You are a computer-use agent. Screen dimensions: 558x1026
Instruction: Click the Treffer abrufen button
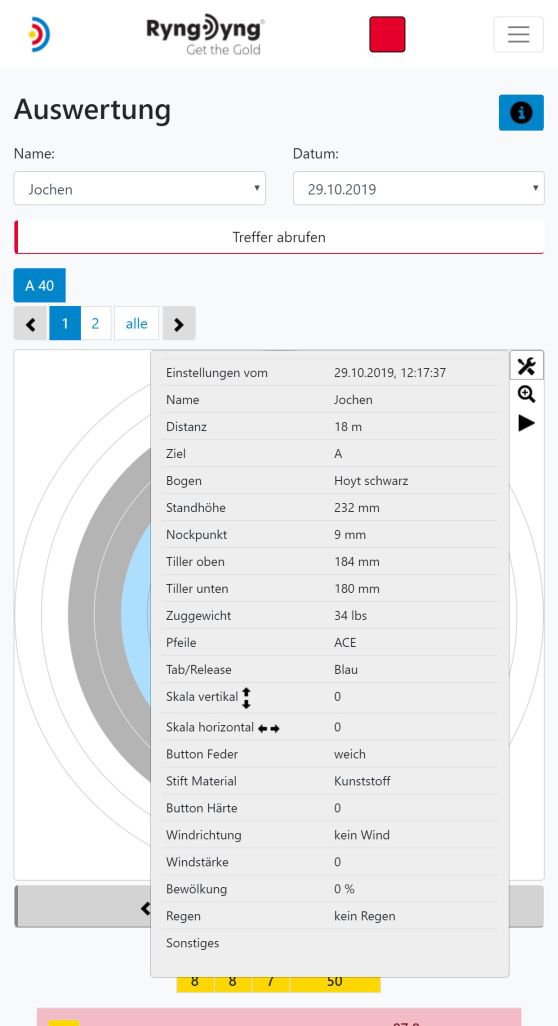pyautogui.click(x=279, y=237)
